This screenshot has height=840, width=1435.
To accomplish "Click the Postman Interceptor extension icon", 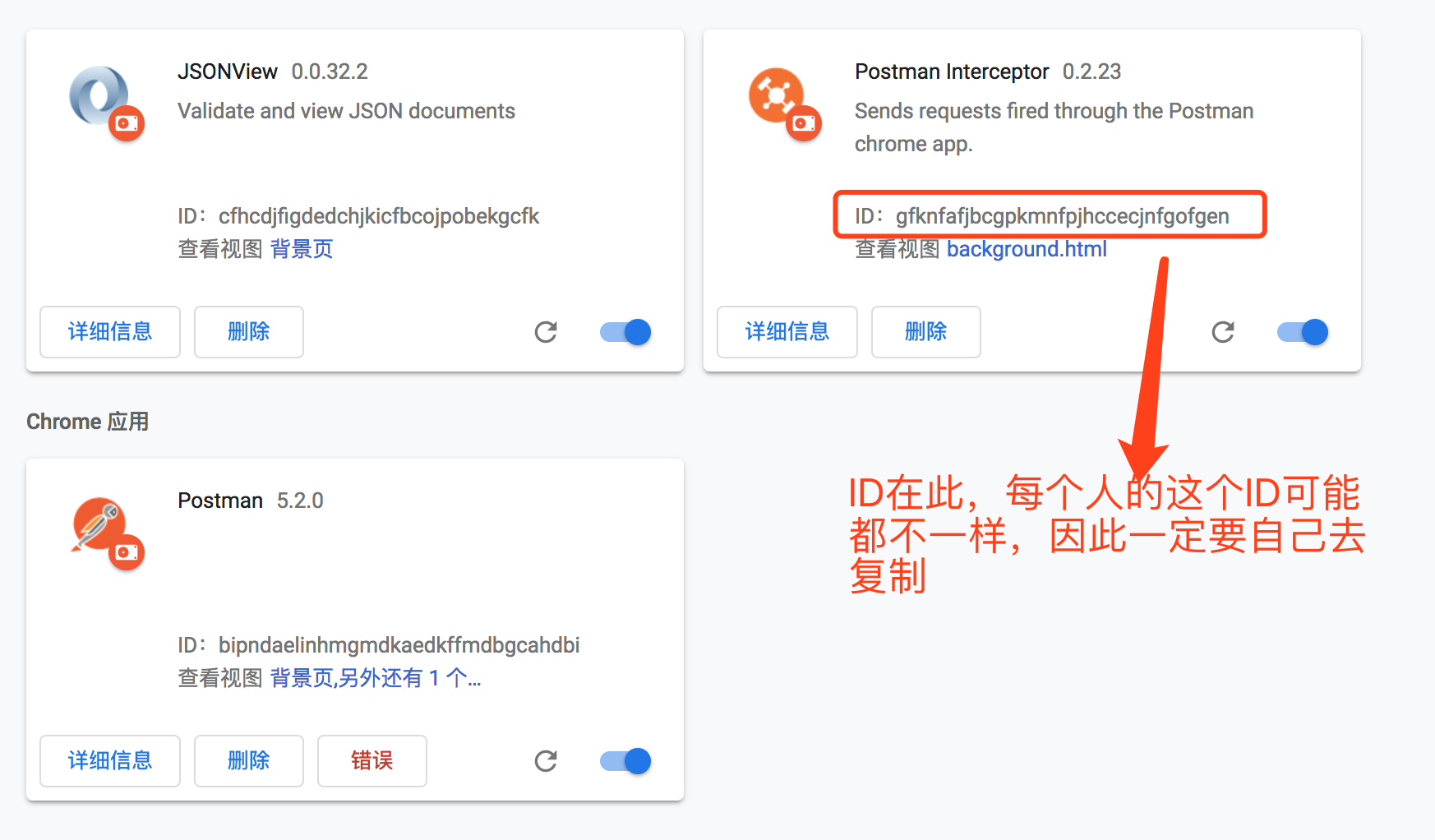I will click(x=776, y=95).
